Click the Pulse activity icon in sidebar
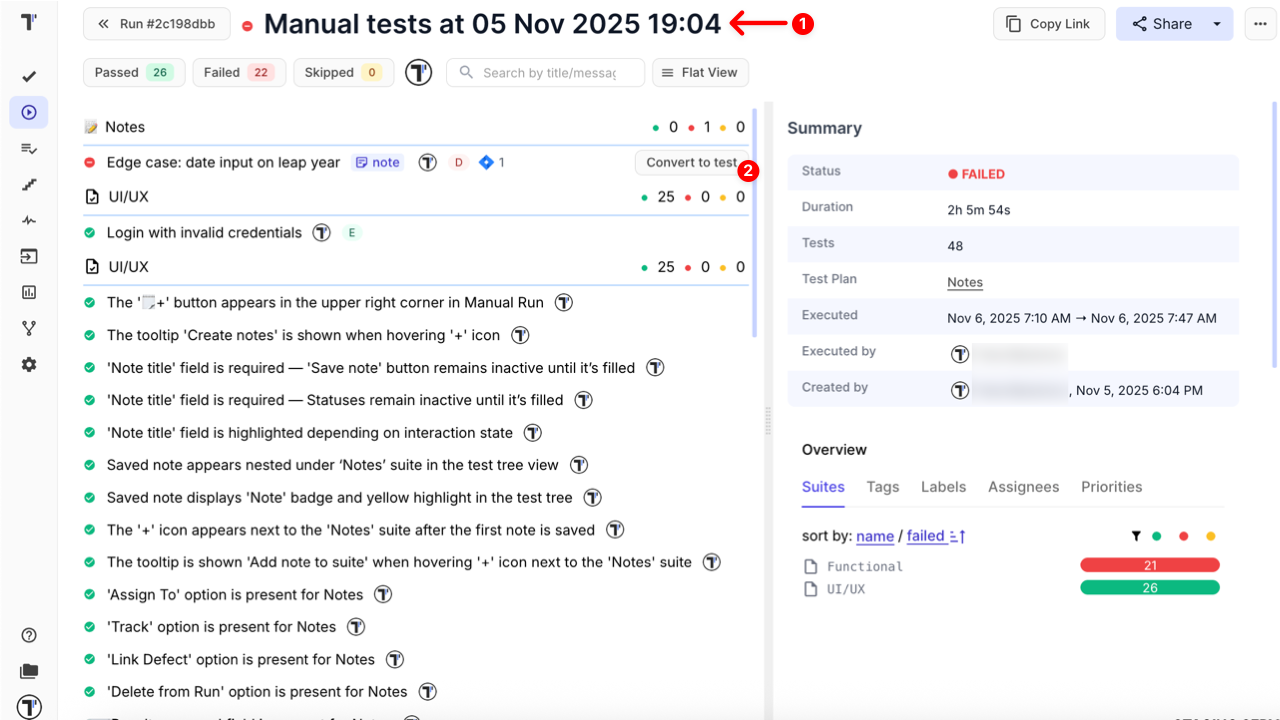Viewport: 1280px width, 720px height. [29, 221]
